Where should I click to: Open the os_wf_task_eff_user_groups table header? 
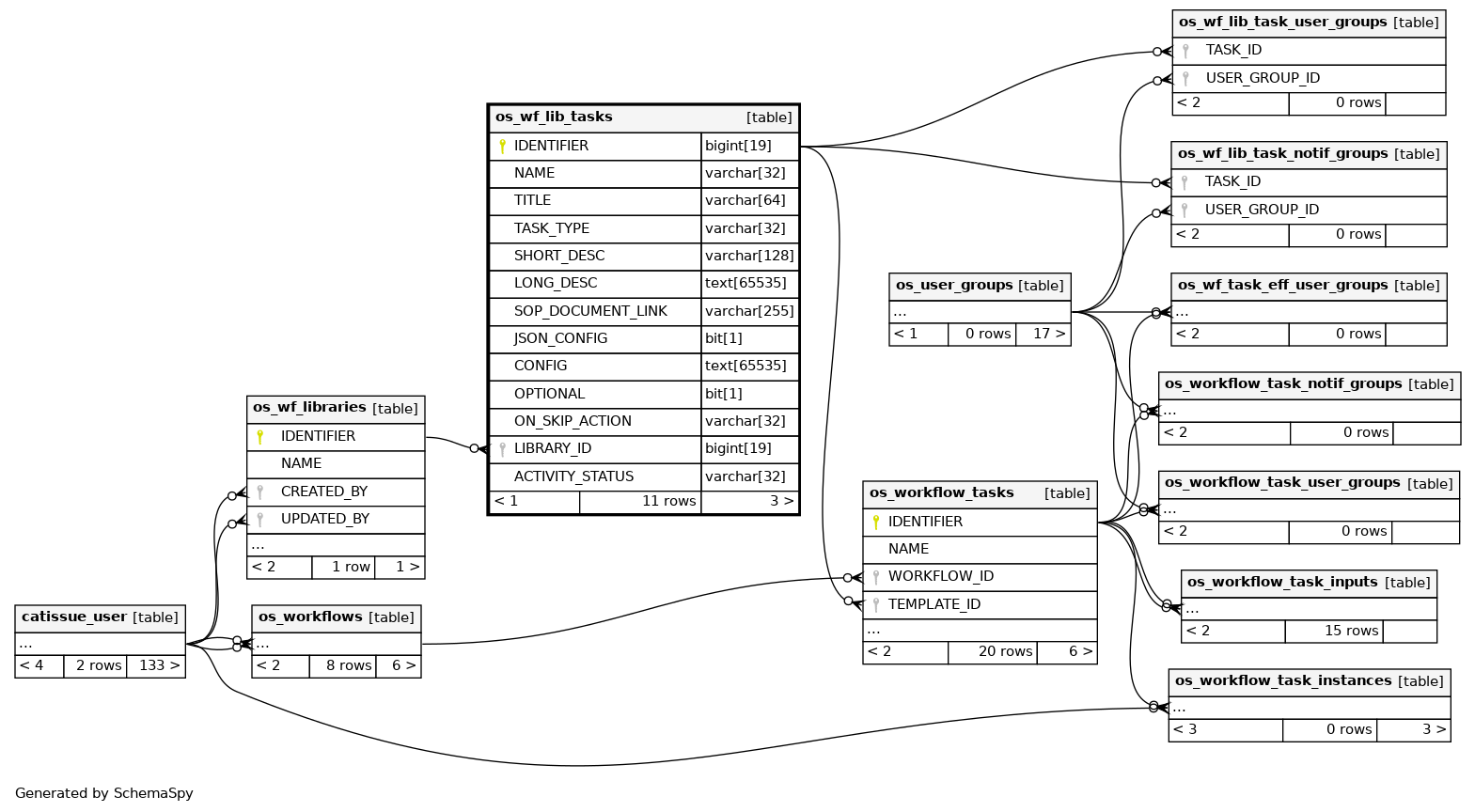[1310, 286]
